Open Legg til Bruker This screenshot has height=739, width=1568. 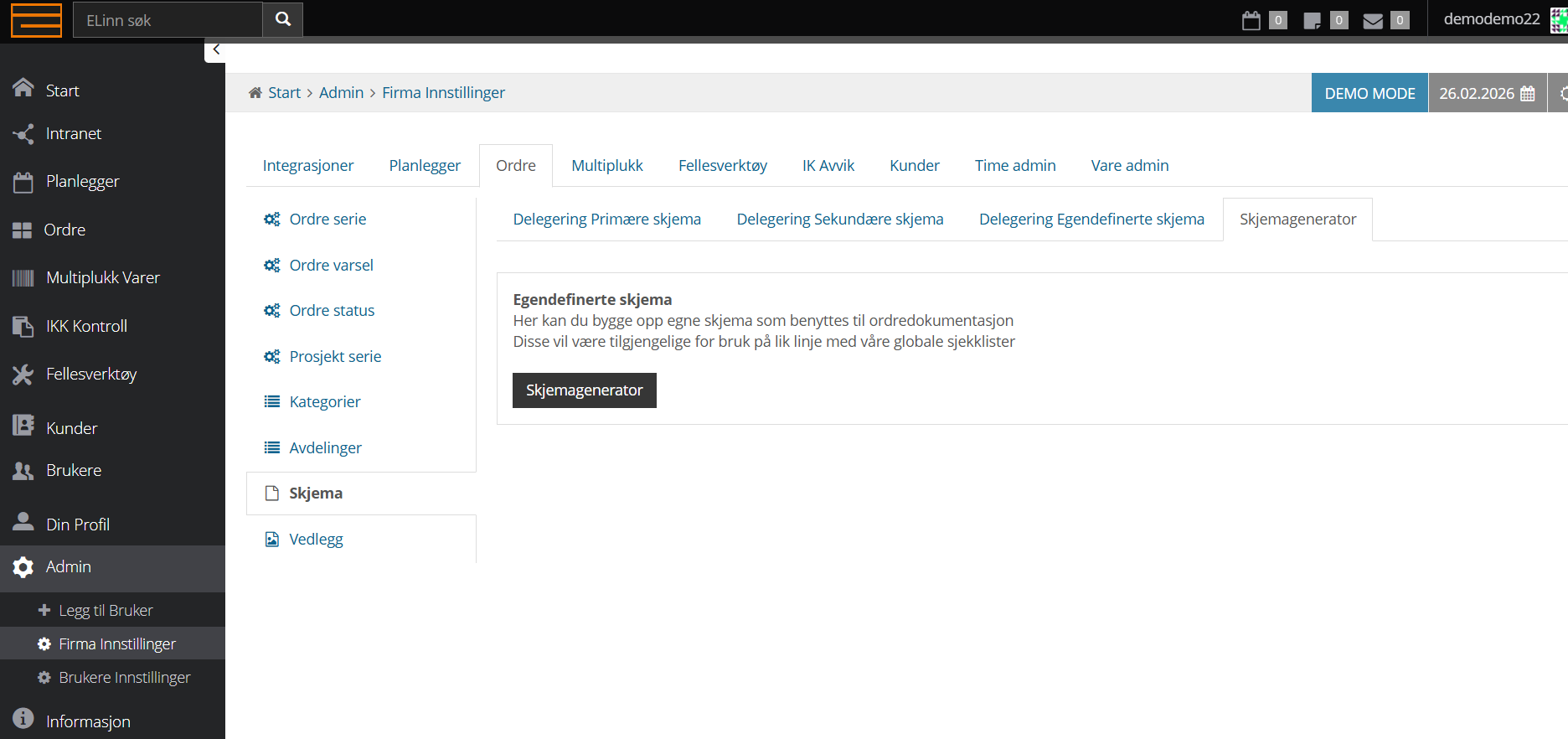coord(106,611)
